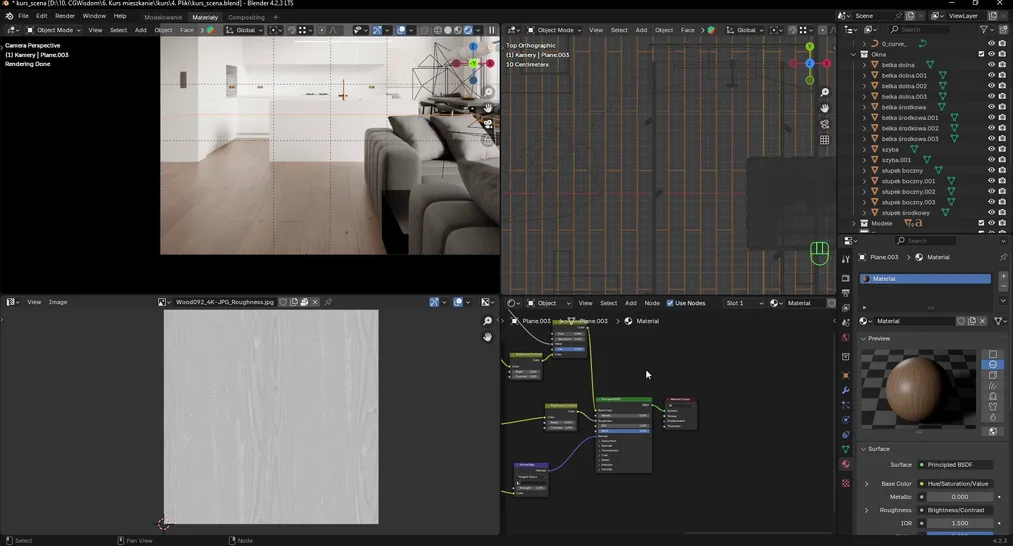Pause the viewport render with pause icon
Image resolution: width=1013 pixels, height=546 pixels.
pyautogui.click(x=491, y=30)
